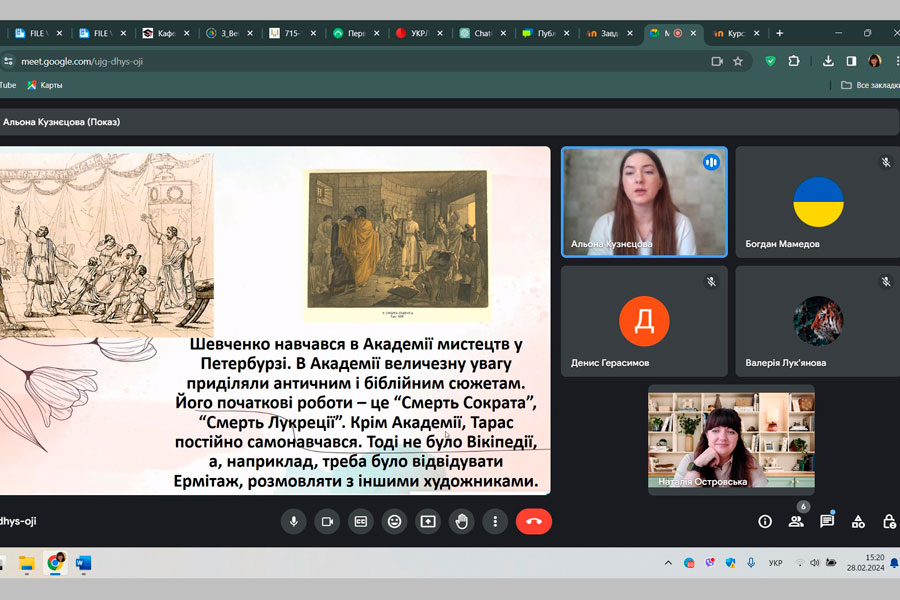
Task: Open the activities shapes icon
Action: 858,521
